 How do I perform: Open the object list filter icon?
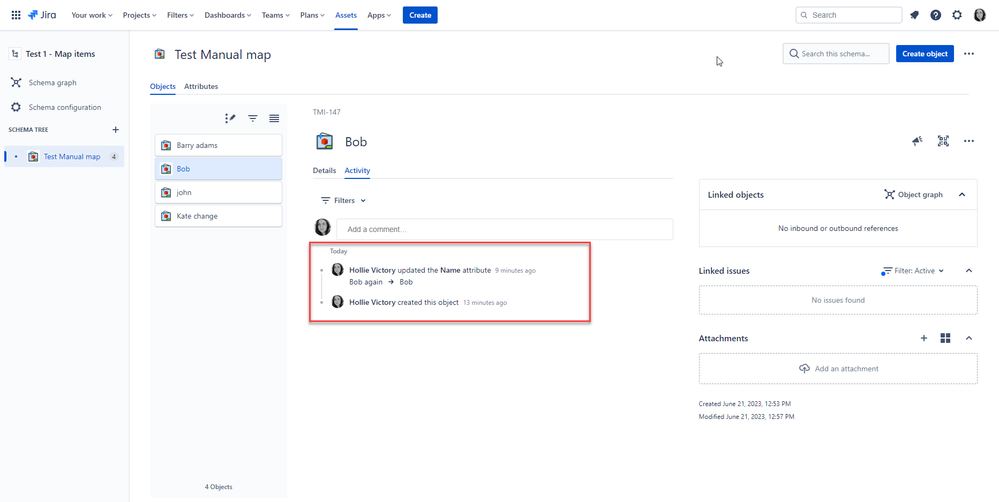(253, 118)
